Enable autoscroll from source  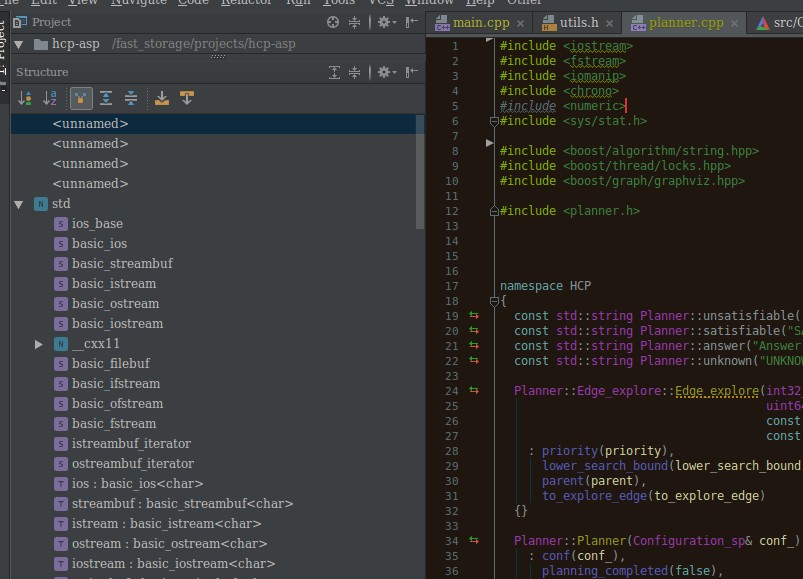187,98
